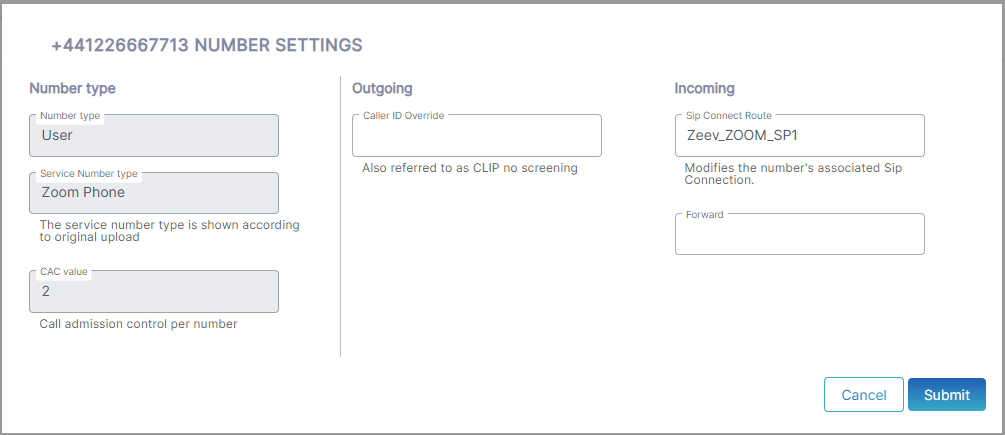The height and width of the screenshot is (435, 1005).
Task: Click the small Sip Connect Route label
Action: click(x=728, y=116)
